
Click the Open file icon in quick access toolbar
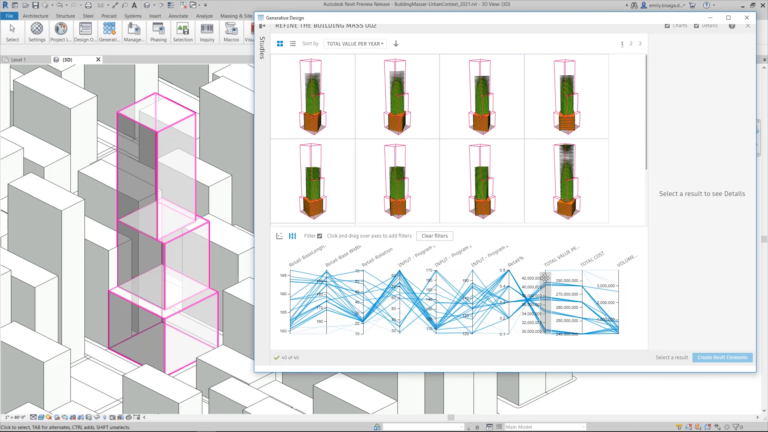pyautogui.click(x=25, y=5)
